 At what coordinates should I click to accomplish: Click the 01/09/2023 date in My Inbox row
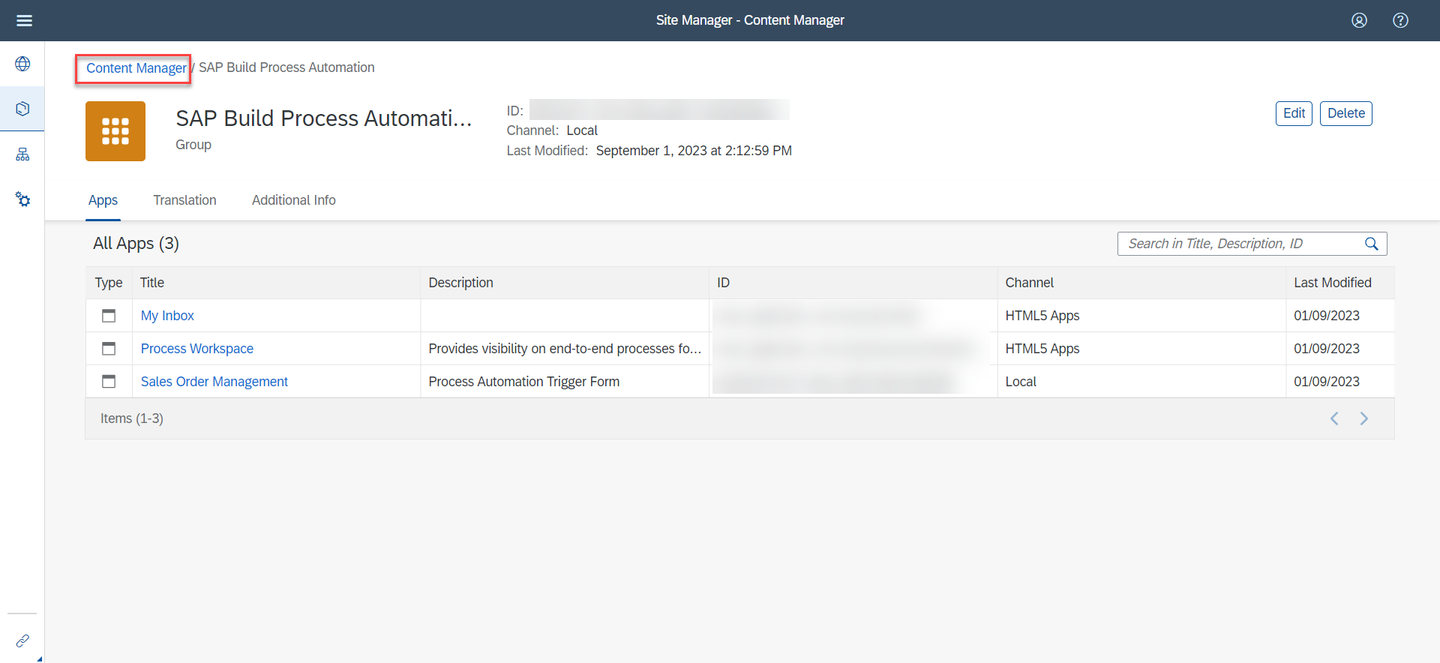(x=1327, y=316)
